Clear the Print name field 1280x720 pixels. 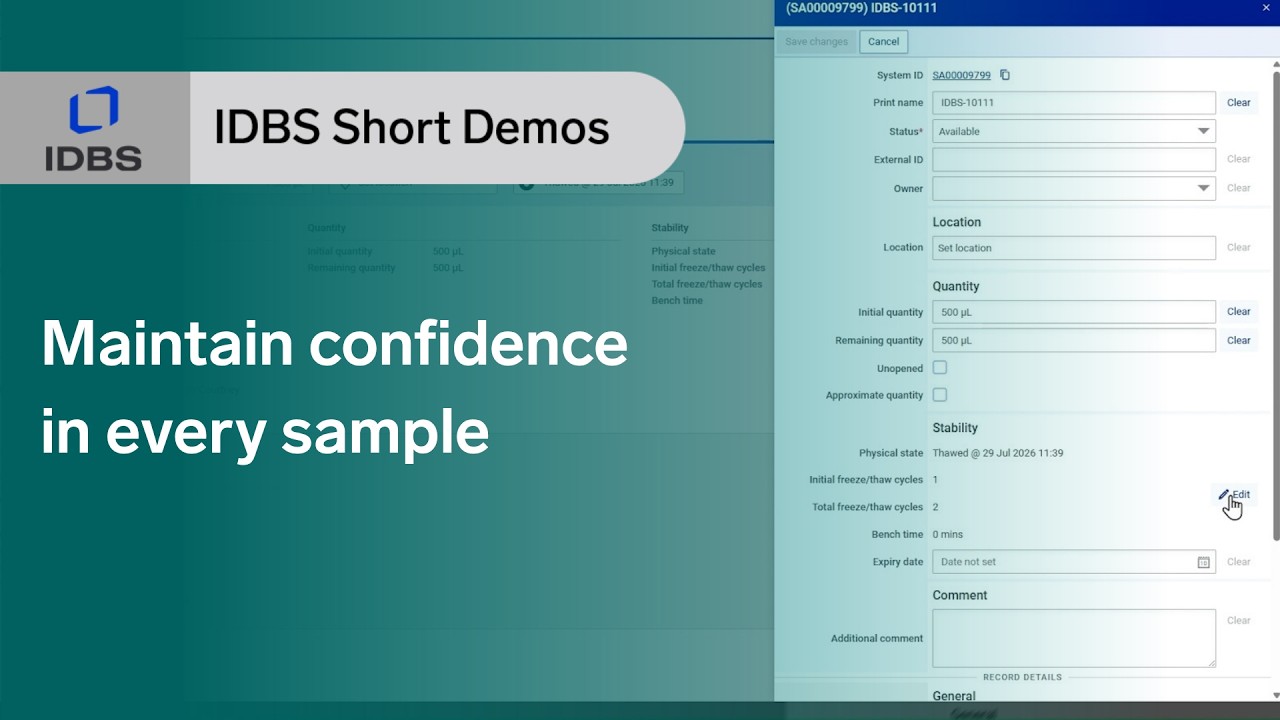coord(1238,102)
